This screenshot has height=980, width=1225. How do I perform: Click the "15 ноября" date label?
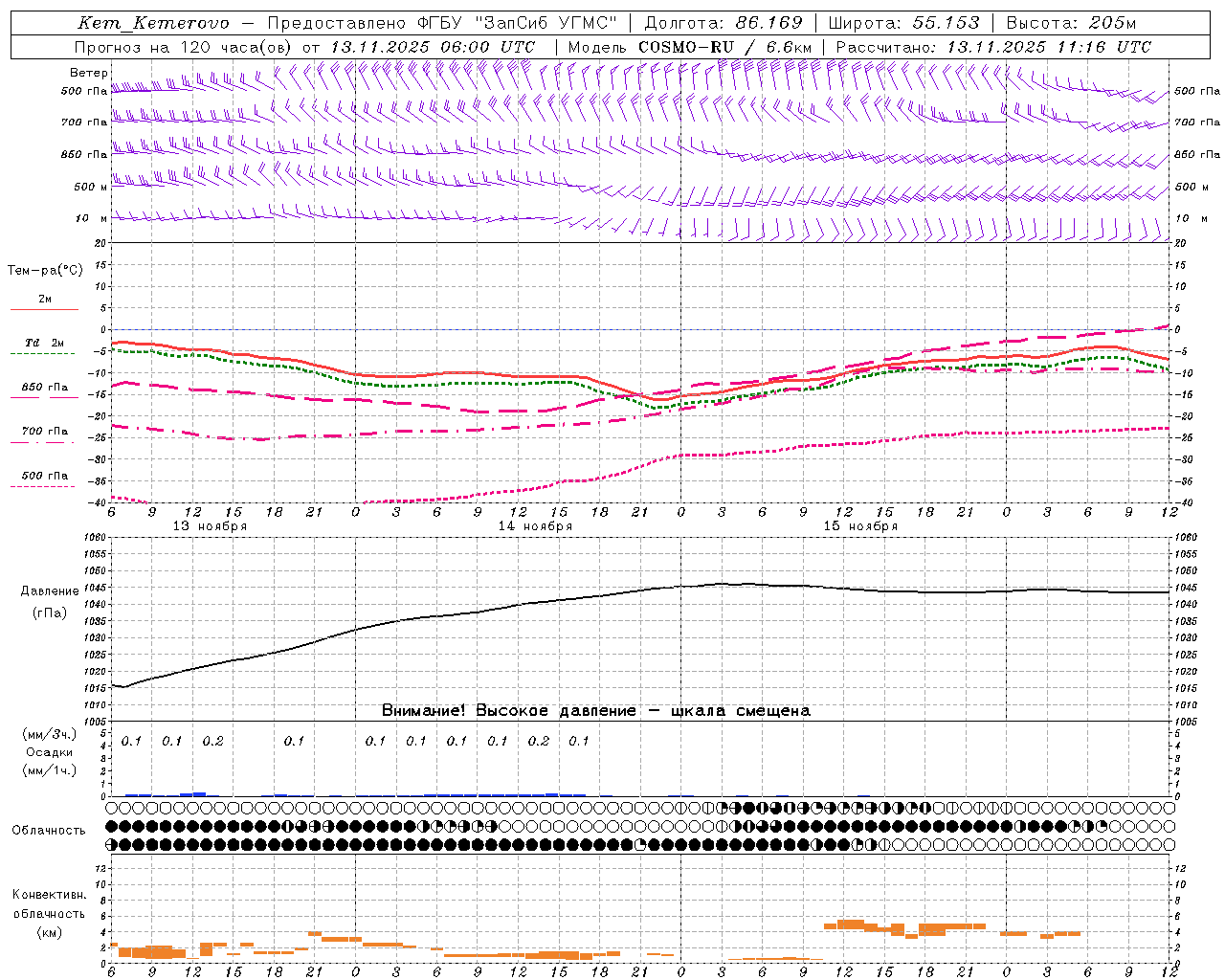pos(860,526)
